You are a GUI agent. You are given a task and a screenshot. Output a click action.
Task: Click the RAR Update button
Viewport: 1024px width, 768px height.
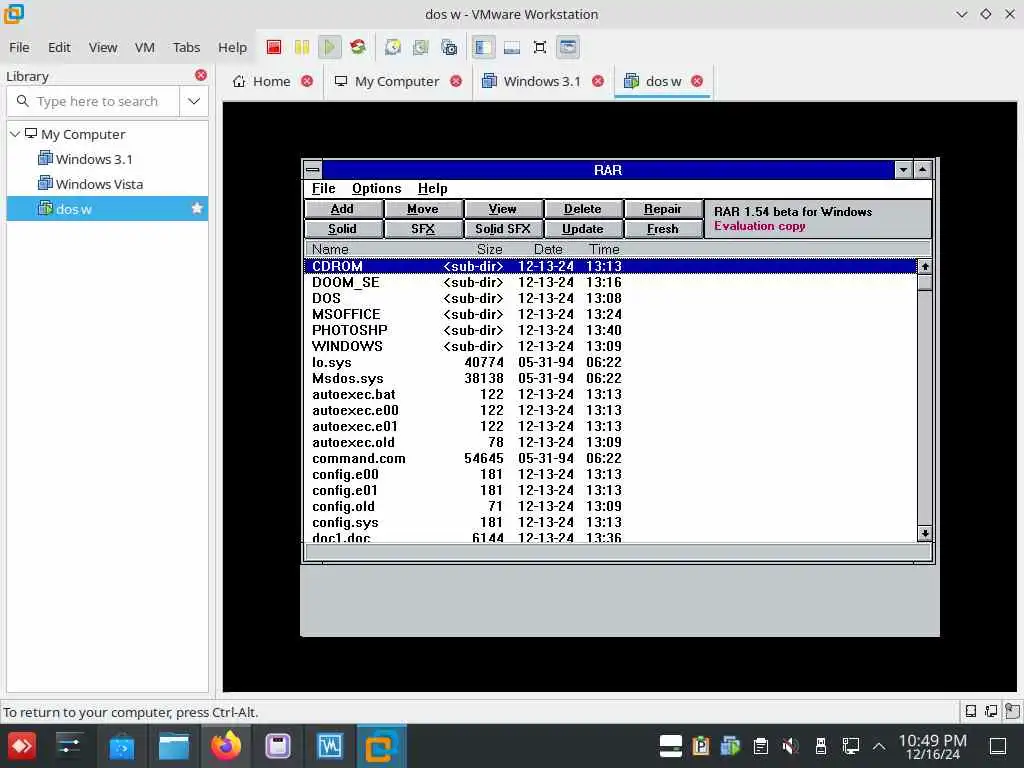(583, 229)
